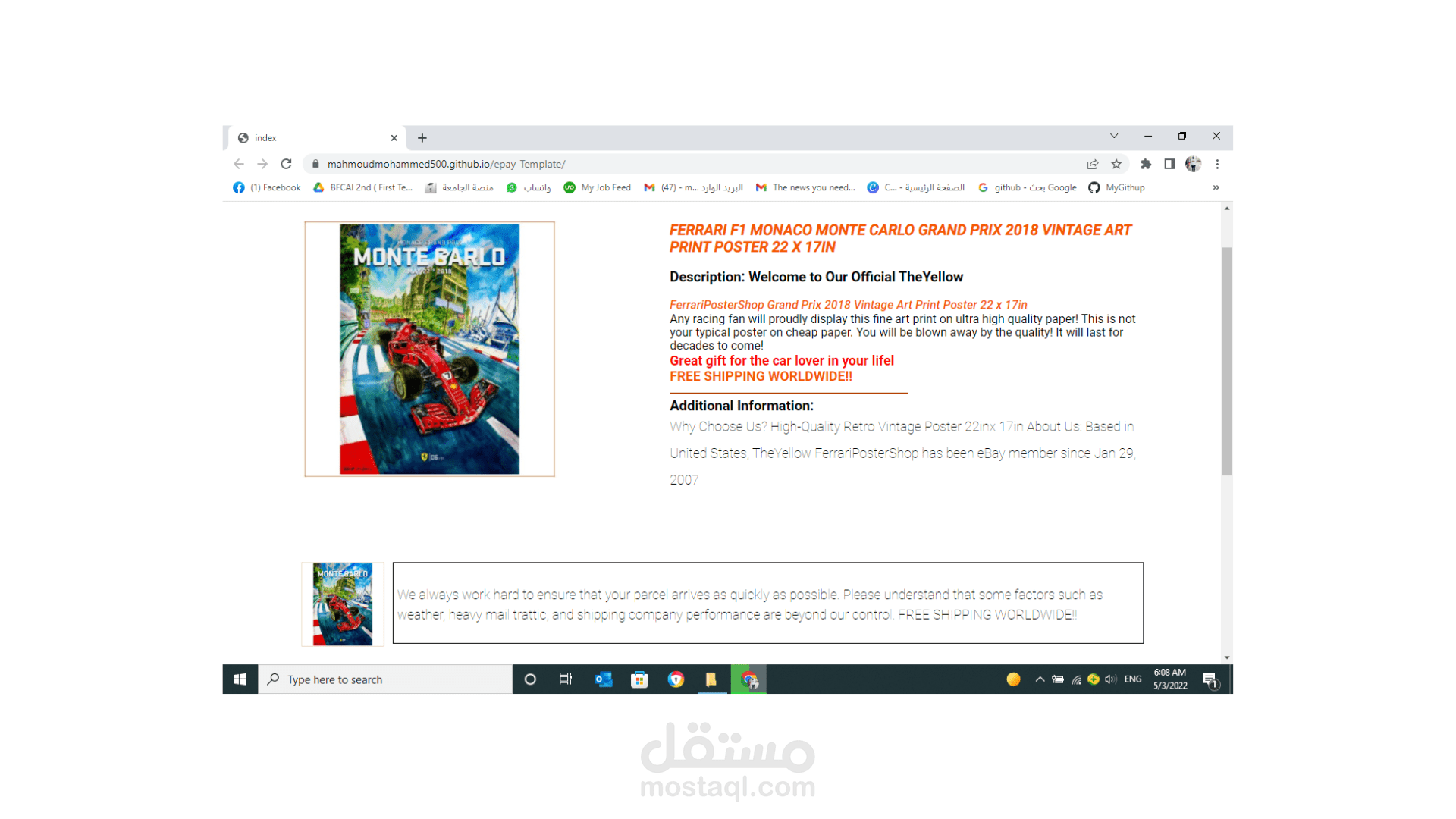Go back using the browser back arrow
The height and width of the screenshot is (819, 1456).
pos(239,164)
